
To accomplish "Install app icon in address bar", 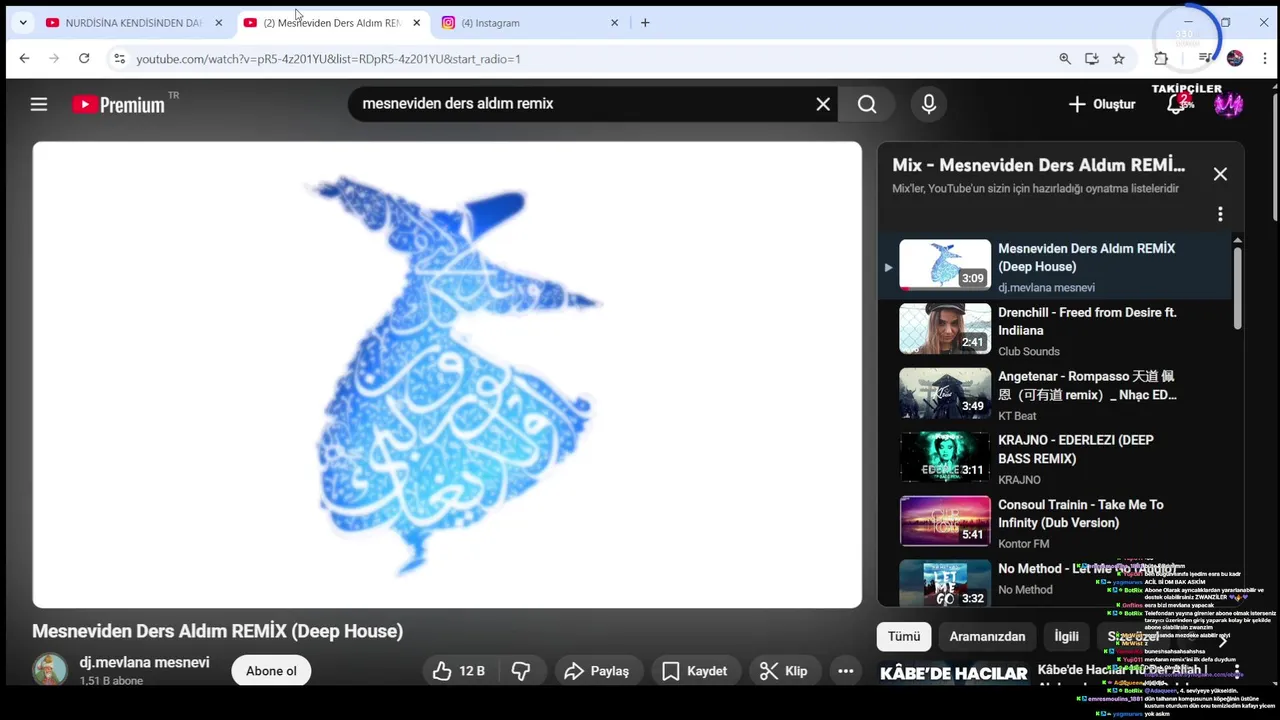I will coord(1092,59).
